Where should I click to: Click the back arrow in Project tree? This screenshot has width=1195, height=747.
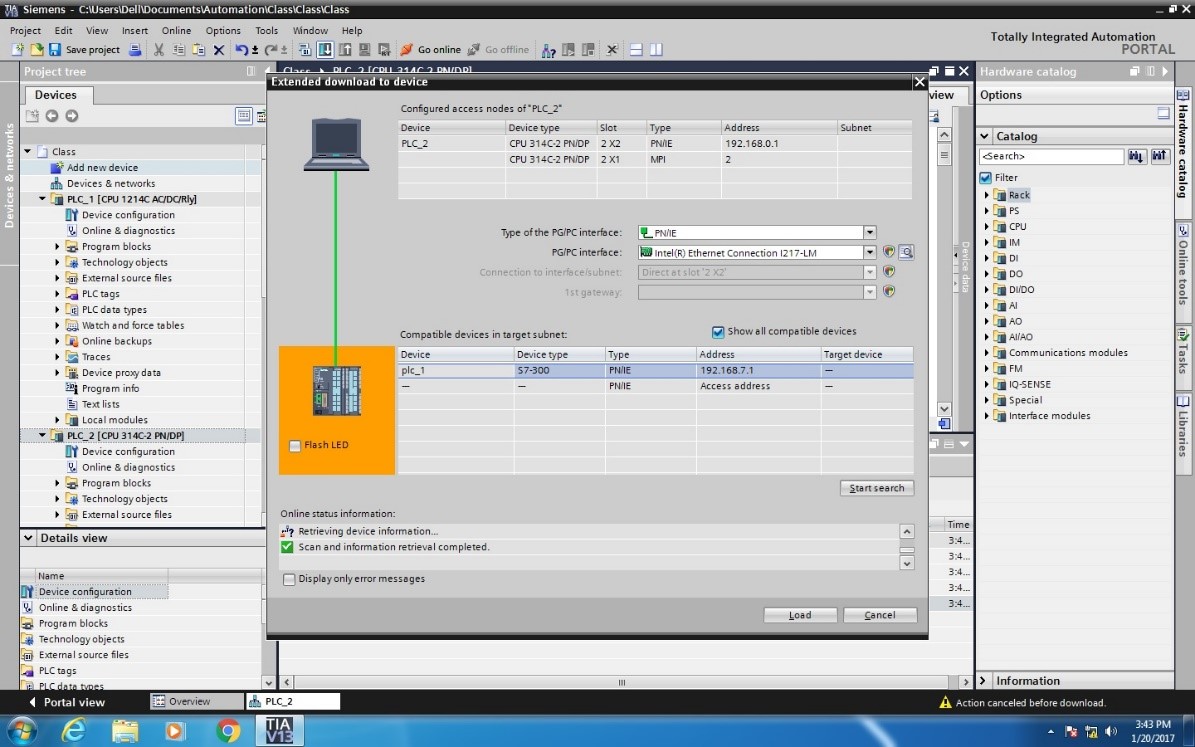pos(52,116)
